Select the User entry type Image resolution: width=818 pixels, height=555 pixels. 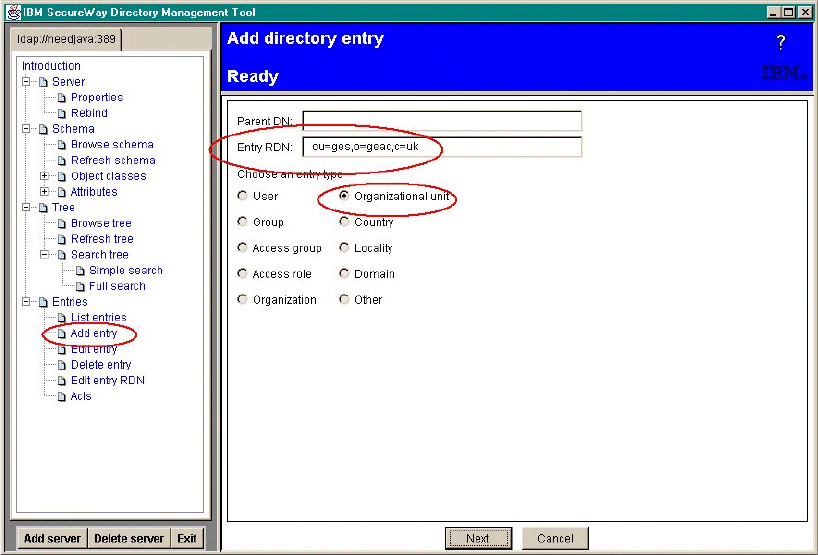[242, 196]
